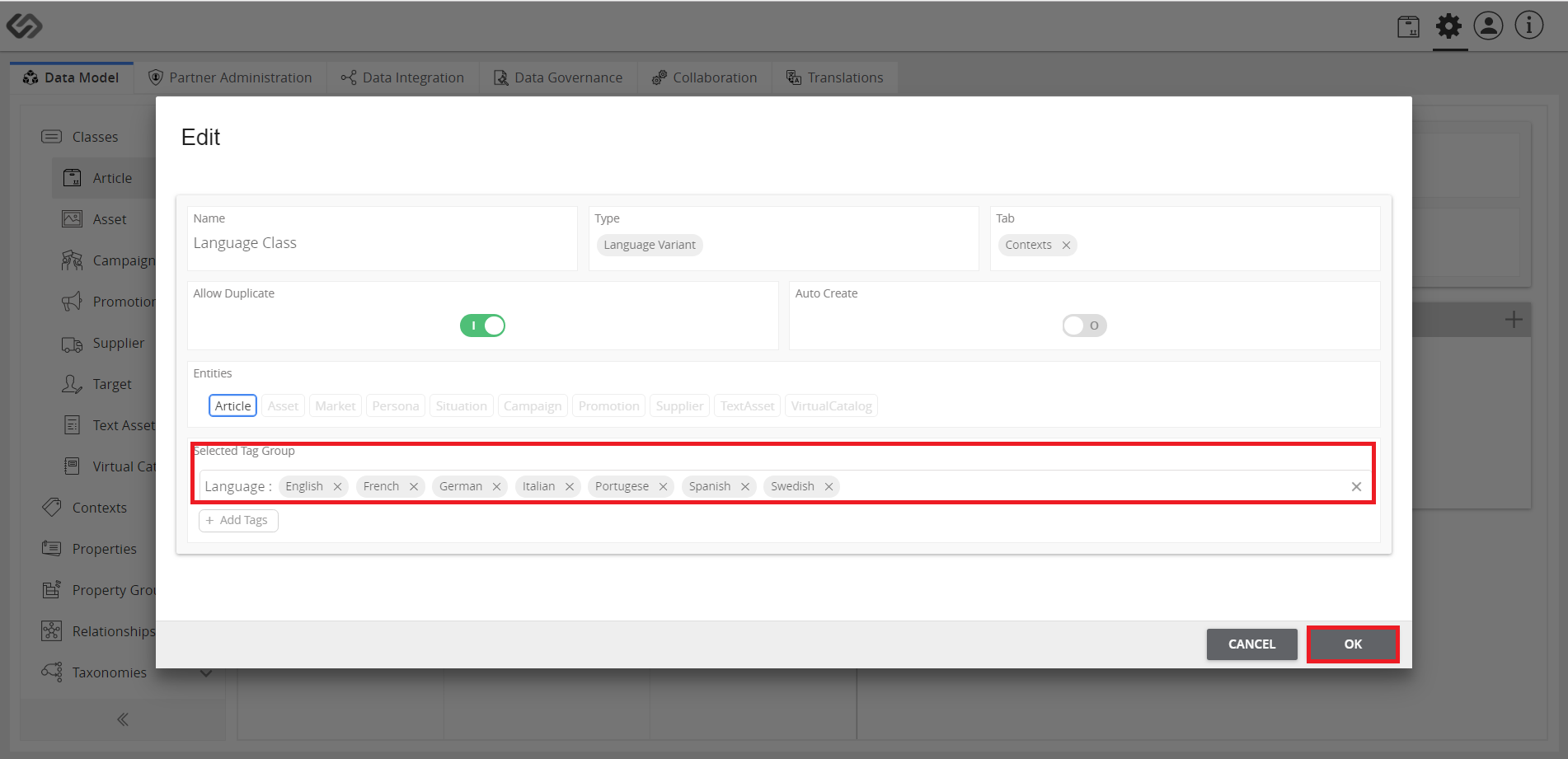The height and width of the screenshot is (759, 1568).
Task: Click the Supplier truck icon
Action: click(x=73, y=344)
